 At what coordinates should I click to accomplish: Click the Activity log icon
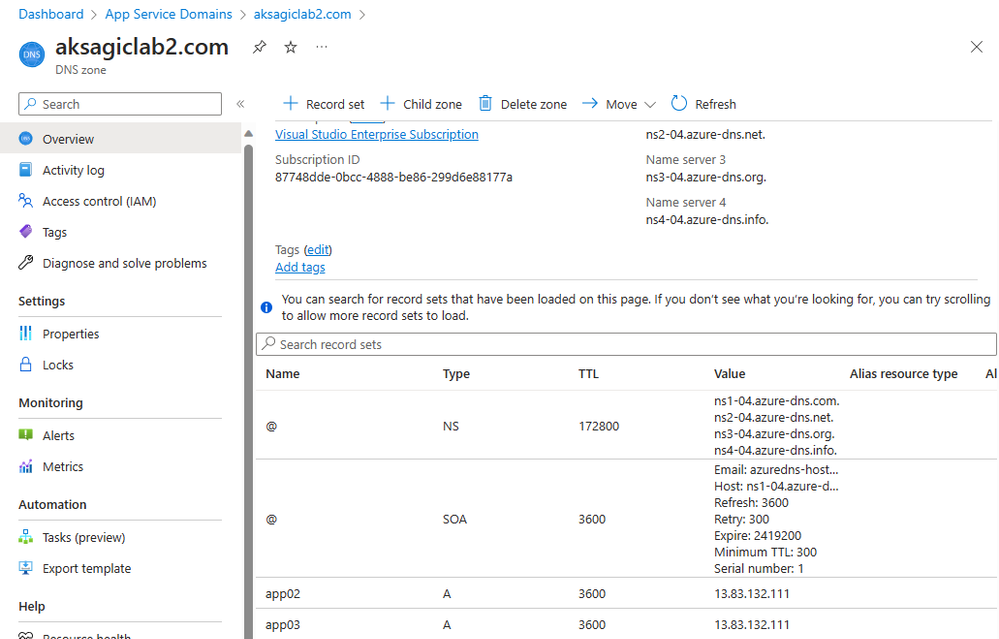click(x=25, y=169)
